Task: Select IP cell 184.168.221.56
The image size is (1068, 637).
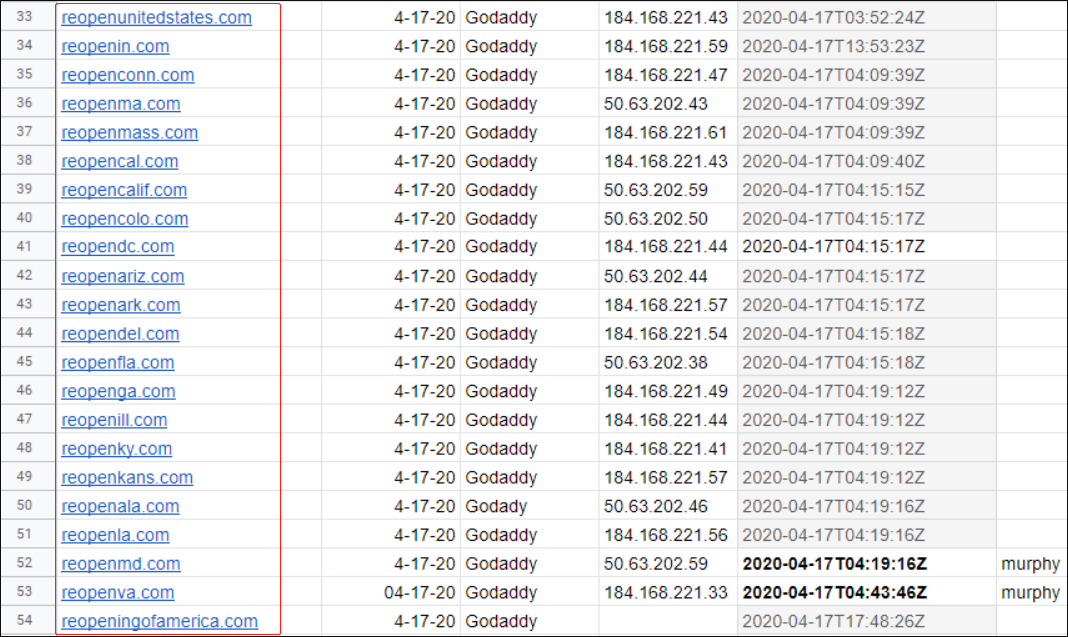Action: click(x=668, y=535)
